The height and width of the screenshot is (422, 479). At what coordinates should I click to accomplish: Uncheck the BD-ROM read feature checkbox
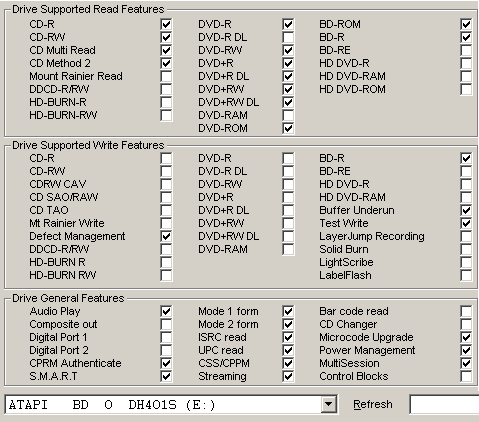466,24
